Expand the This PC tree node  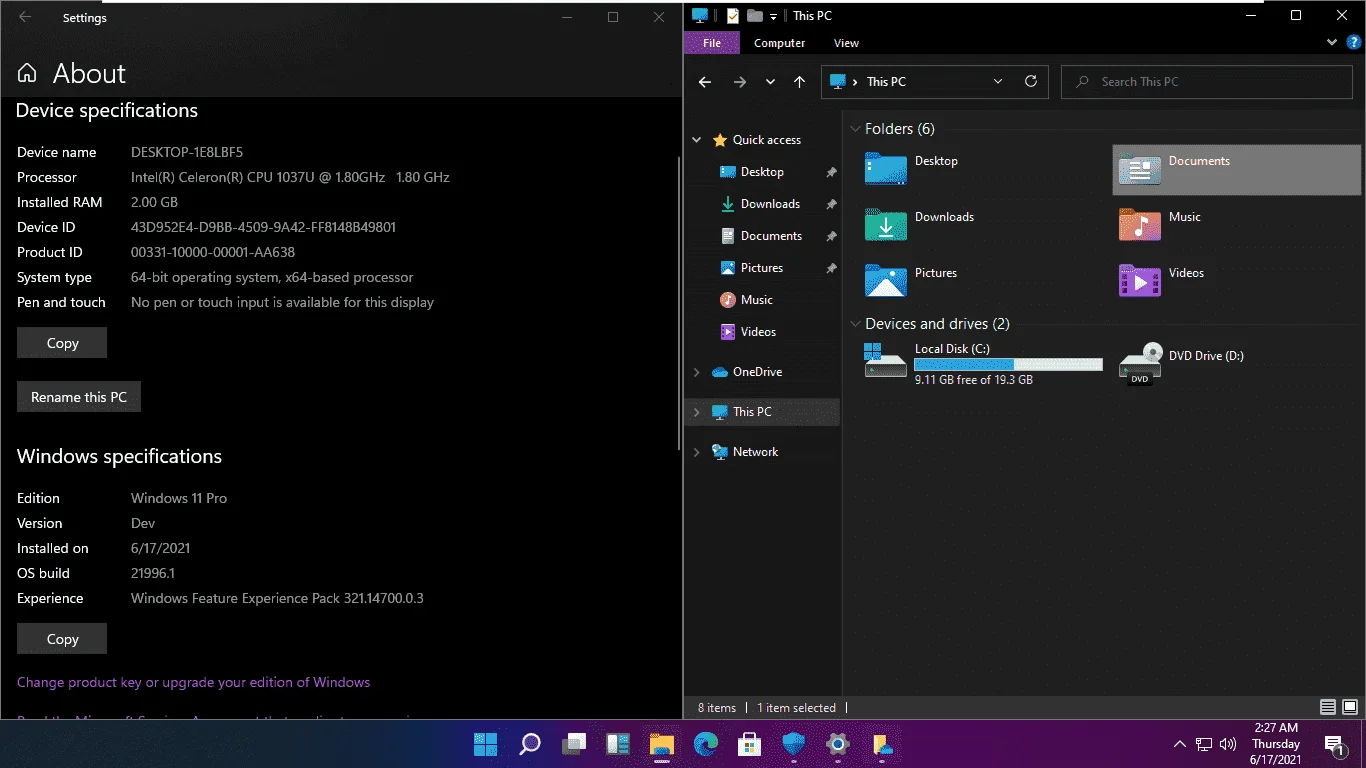click(697, 412)
